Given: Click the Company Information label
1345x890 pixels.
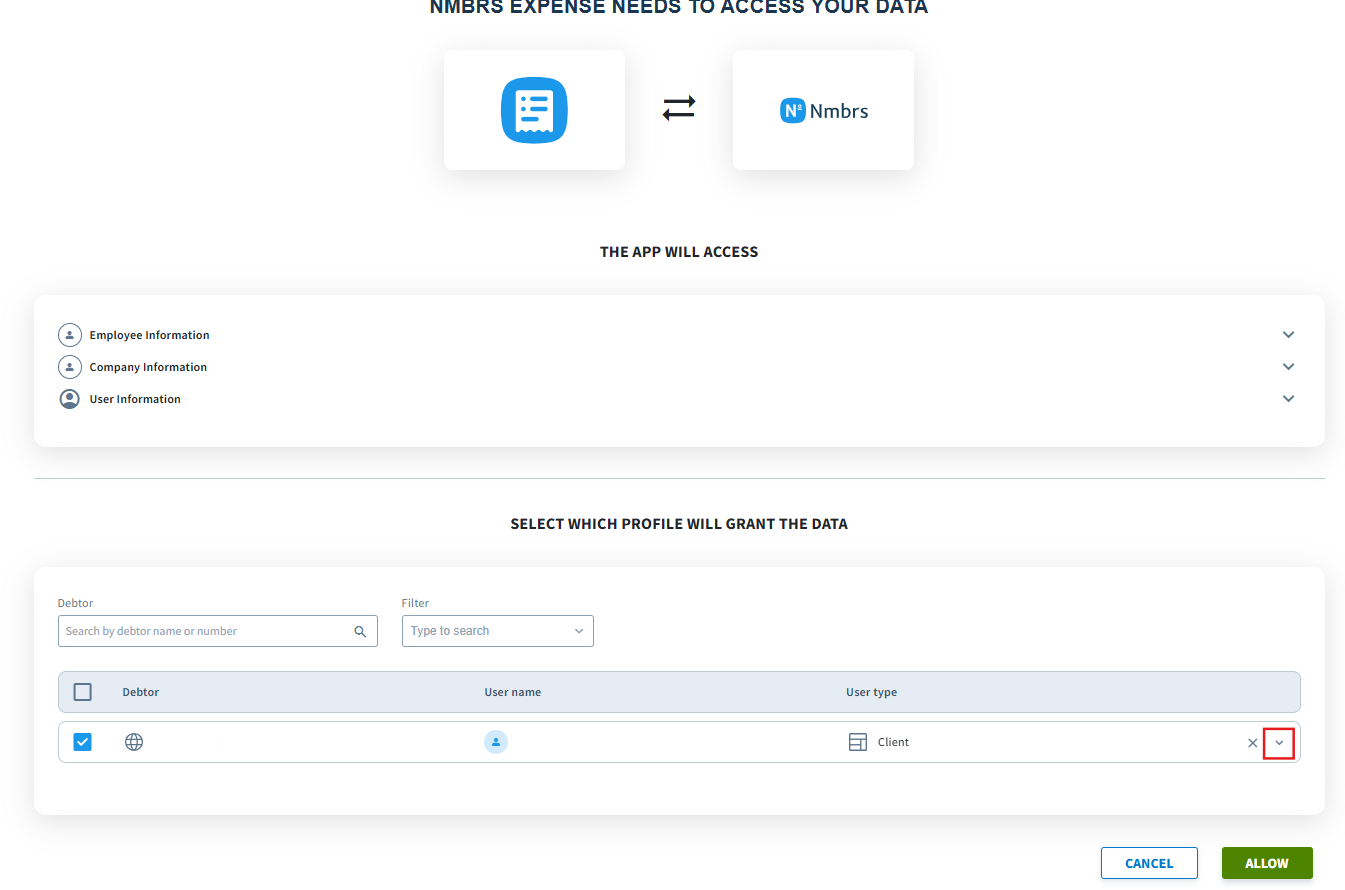Looking at the screenshot, I should click(148, 367).
